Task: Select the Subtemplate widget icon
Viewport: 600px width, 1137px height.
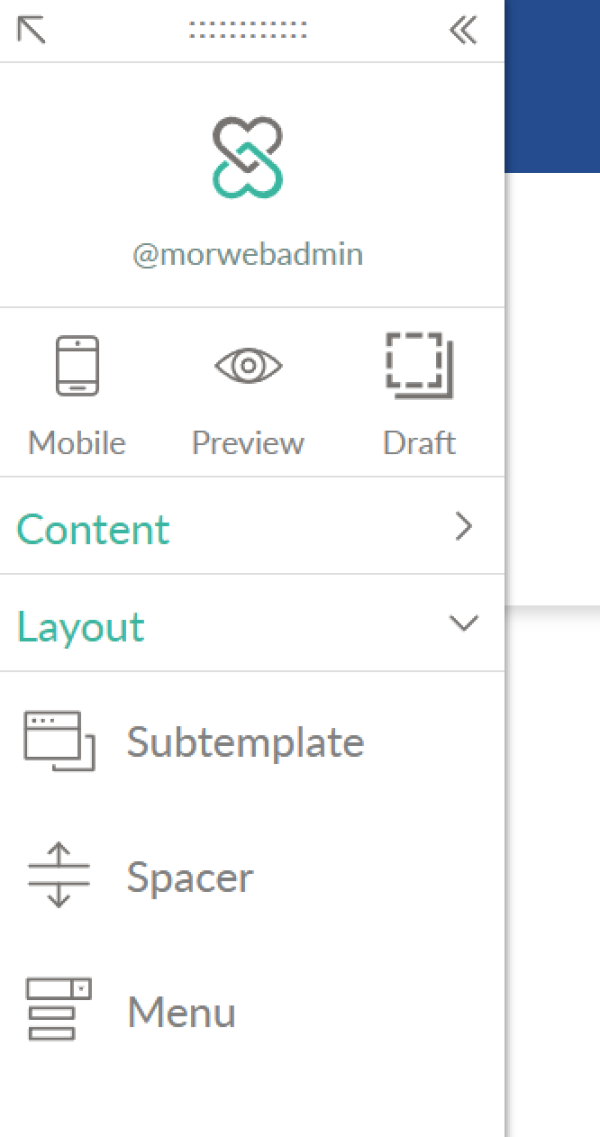Action: tap(59, 741)
